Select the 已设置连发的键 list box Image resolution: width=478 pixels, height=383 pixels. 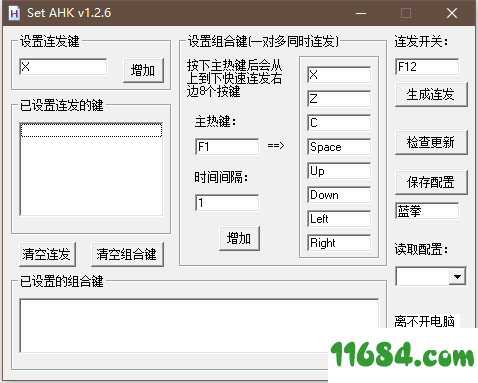tap(91, 169)
